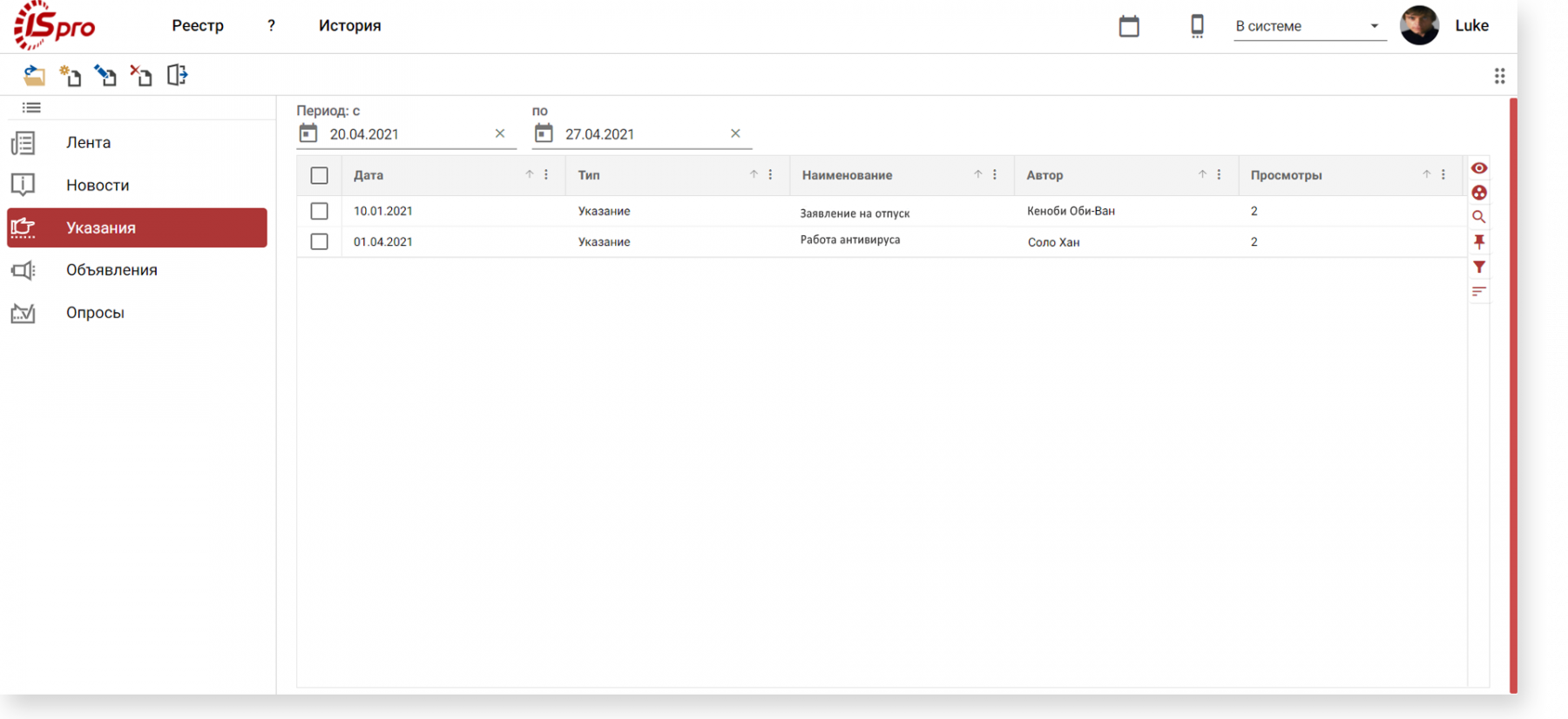Select the Заявление на отпуск entry
The image size is (1568, 719).
(x=855, y=214)
